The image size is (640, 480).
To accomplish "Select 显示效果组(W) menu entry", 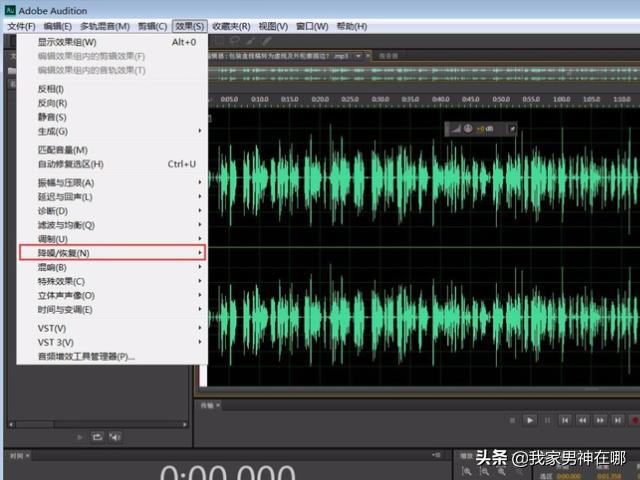I will pyautogui.click(x=112, y=42).
